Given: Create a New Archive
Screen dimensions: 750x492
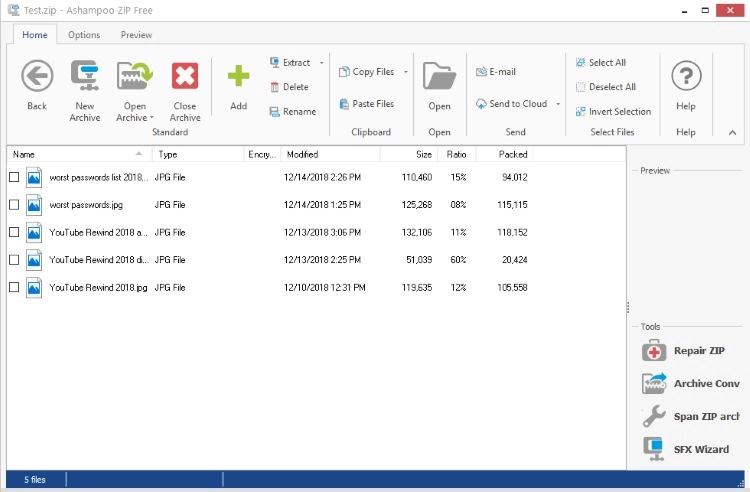Looking at the screenshot, I should point(85,91).
